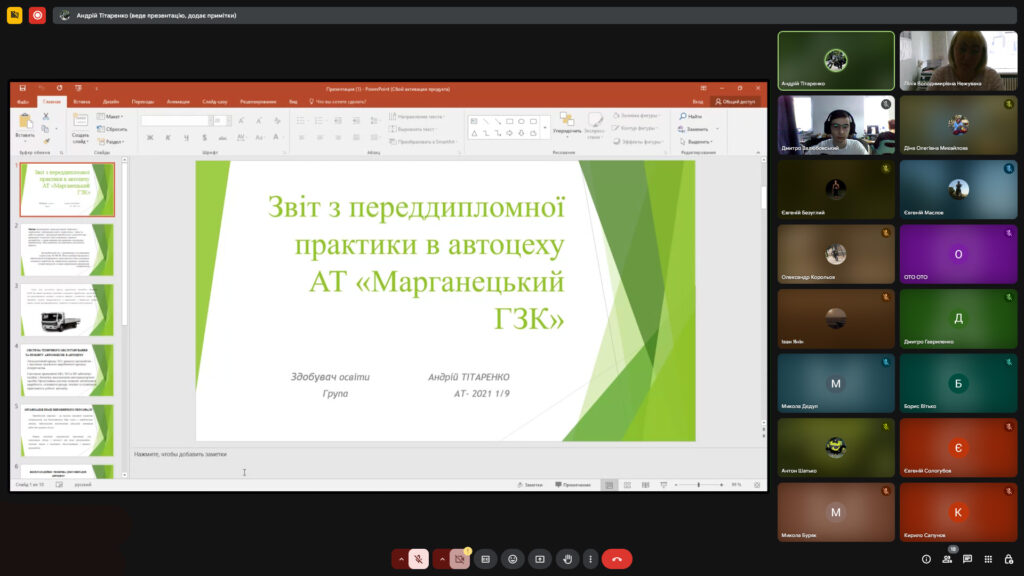This screenshot has width=1024, height=576.
Task: Unmute the microphone in Meet toolbar
Action: 419,559
